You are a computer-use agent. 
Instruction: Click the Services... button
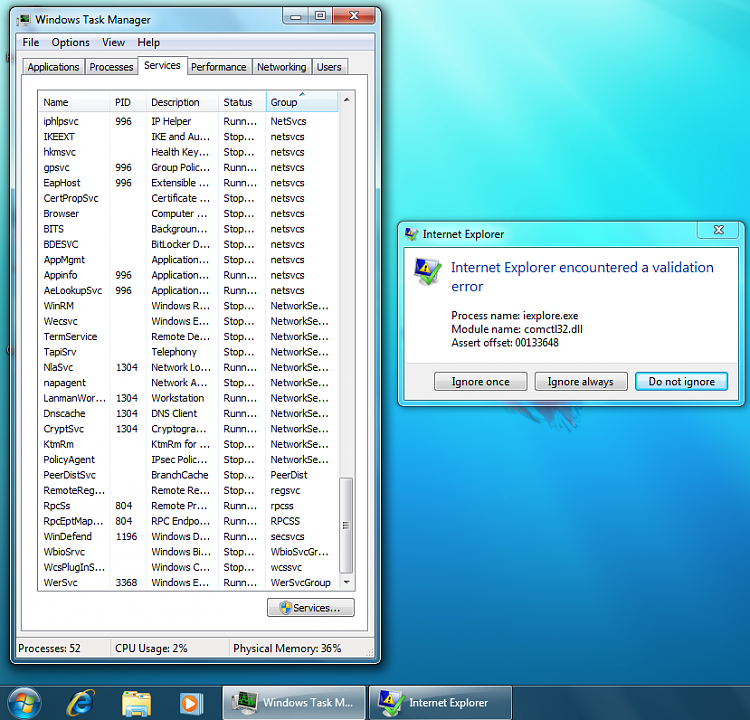coord(311,608)
